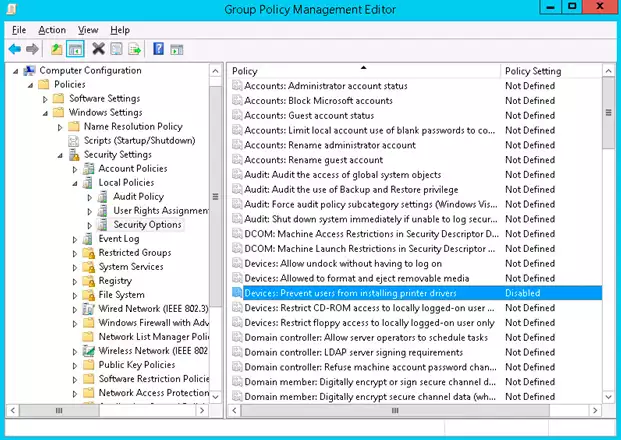Toggle the Show/Hide Console Tree icon
This screenshot has height=440, width=621.
click(x=75, y=48)
